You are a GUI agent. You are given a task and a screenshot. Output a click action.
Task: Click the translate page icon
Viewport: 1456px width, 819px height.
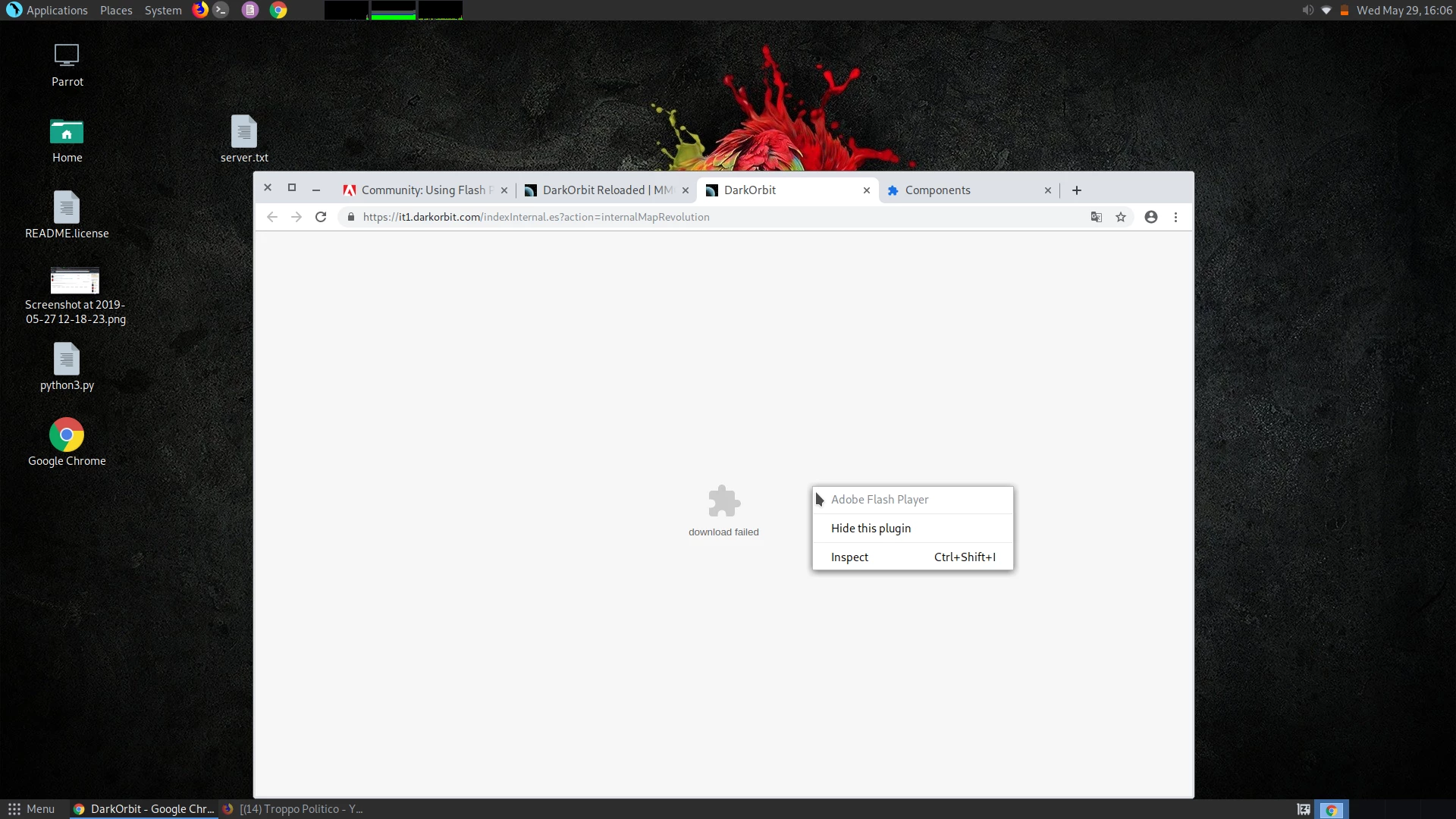click(1096, 217)
